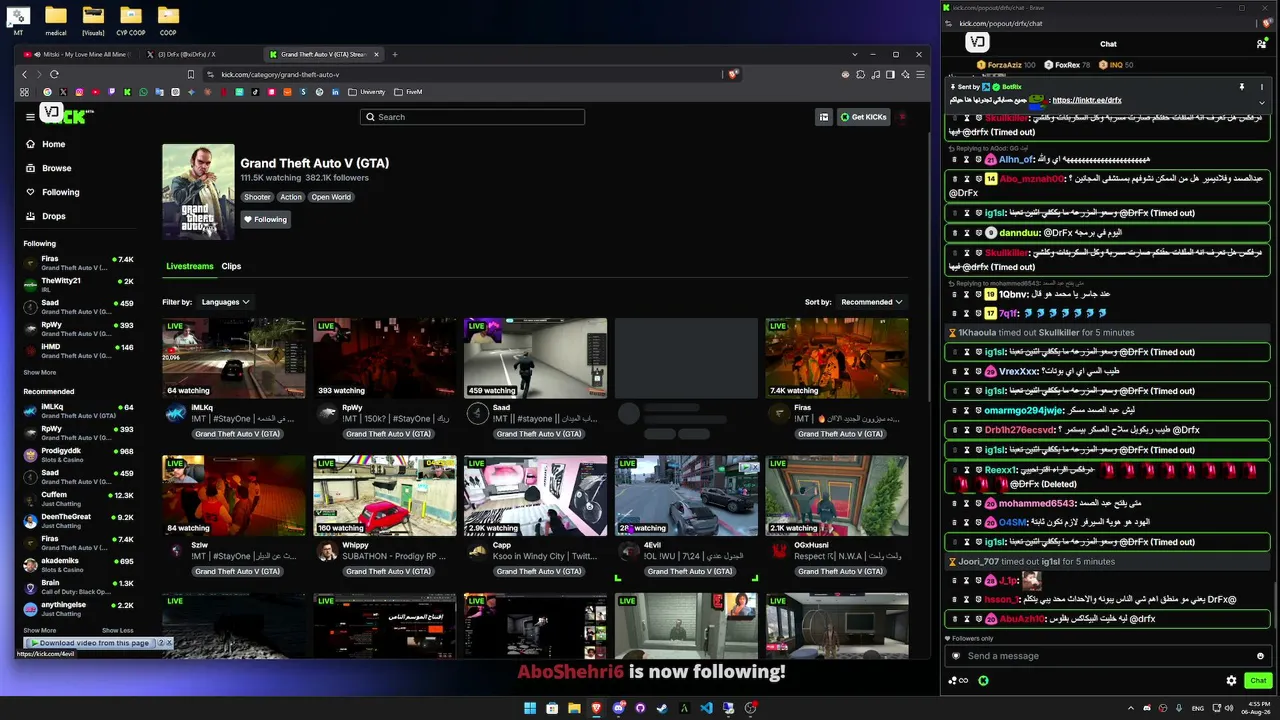Open the Languages filter dropdown
This screenshot has width=1280, height=720.
225,302
